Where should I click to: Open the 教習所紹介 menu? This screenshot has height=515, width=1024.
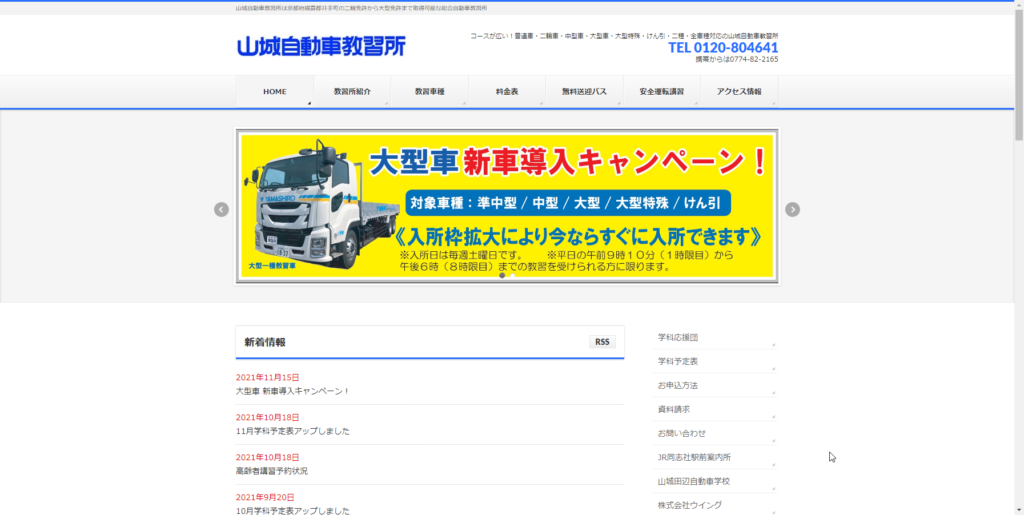[352, 91]
